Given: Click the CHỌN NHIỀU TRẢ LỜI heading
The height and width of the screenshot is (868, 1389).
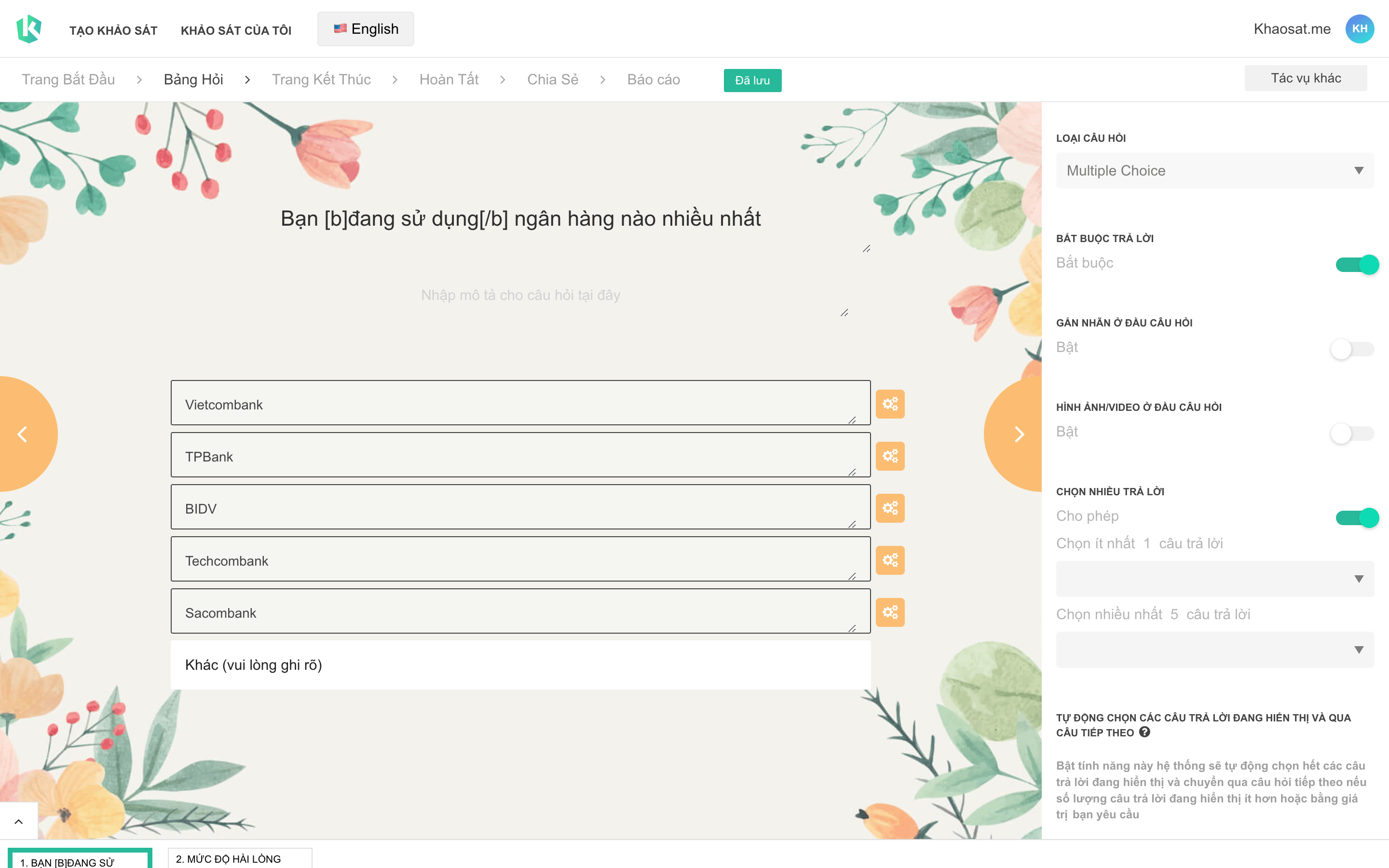Looking at the screenshot, I should [x=1109, y=492].
